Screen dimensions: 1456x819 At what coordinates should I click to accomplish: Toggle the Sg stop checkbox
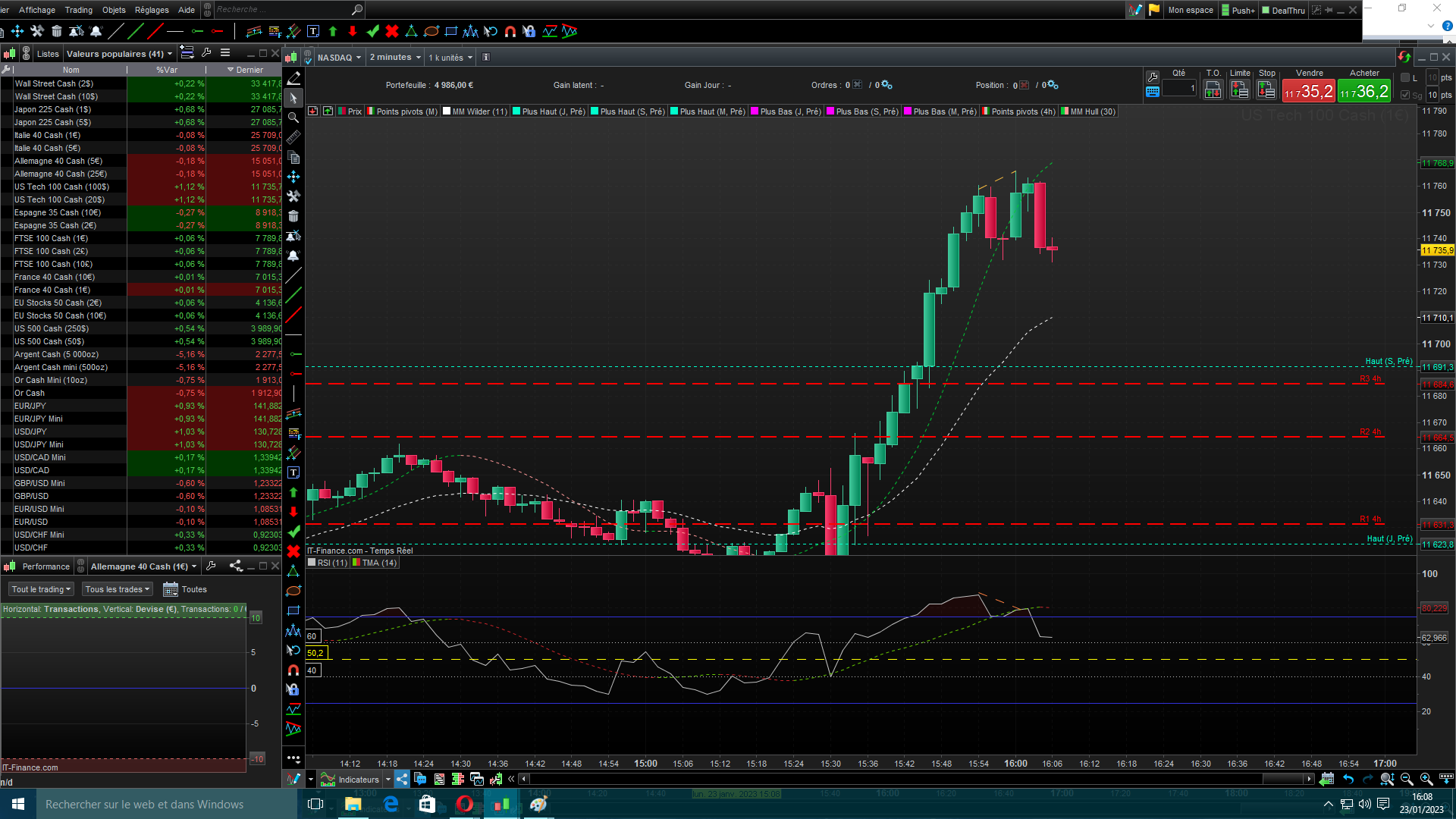(x=1405, y=95)
